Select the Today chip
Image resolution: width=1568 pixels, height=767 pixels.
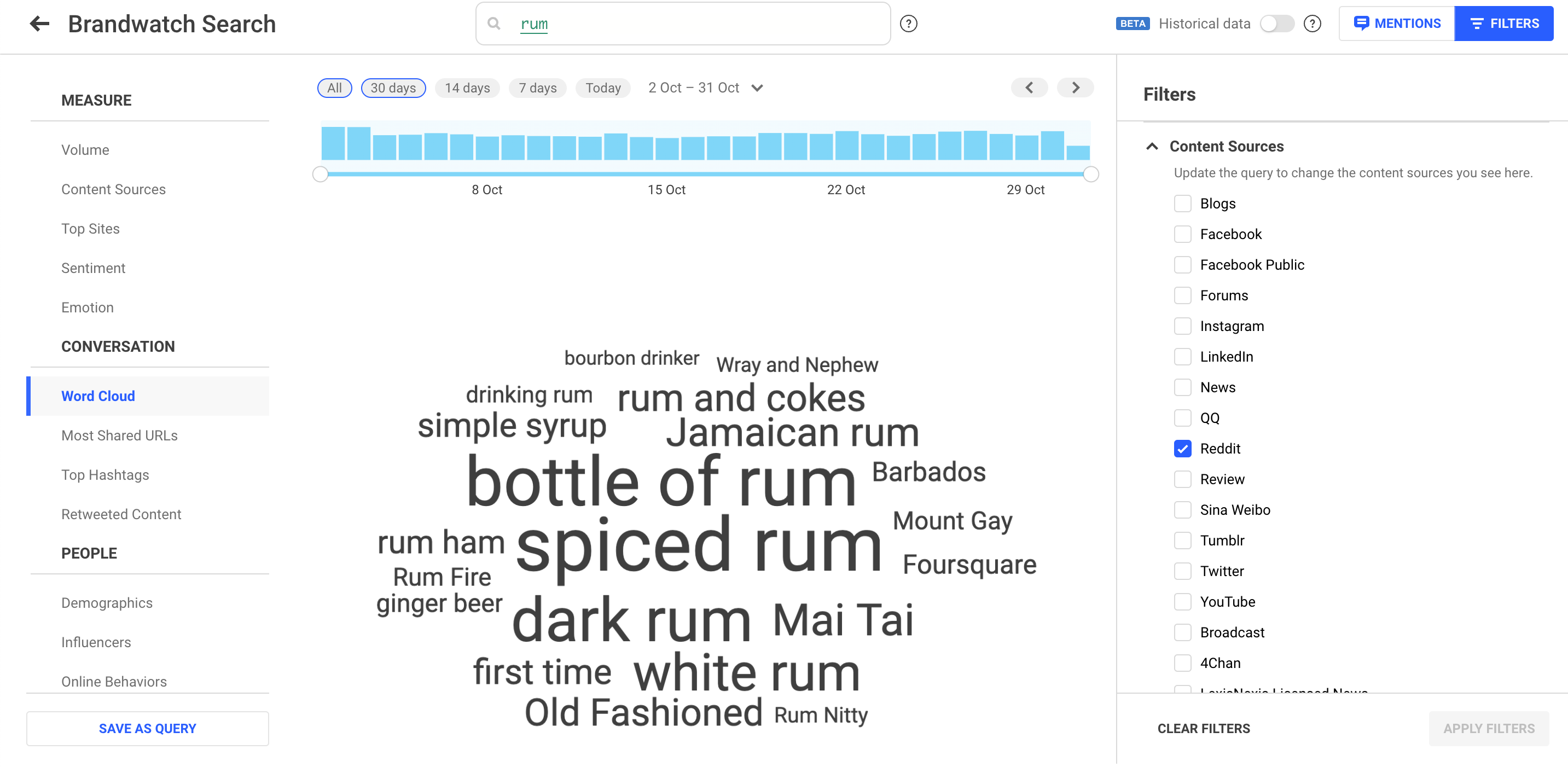(602, 88)
